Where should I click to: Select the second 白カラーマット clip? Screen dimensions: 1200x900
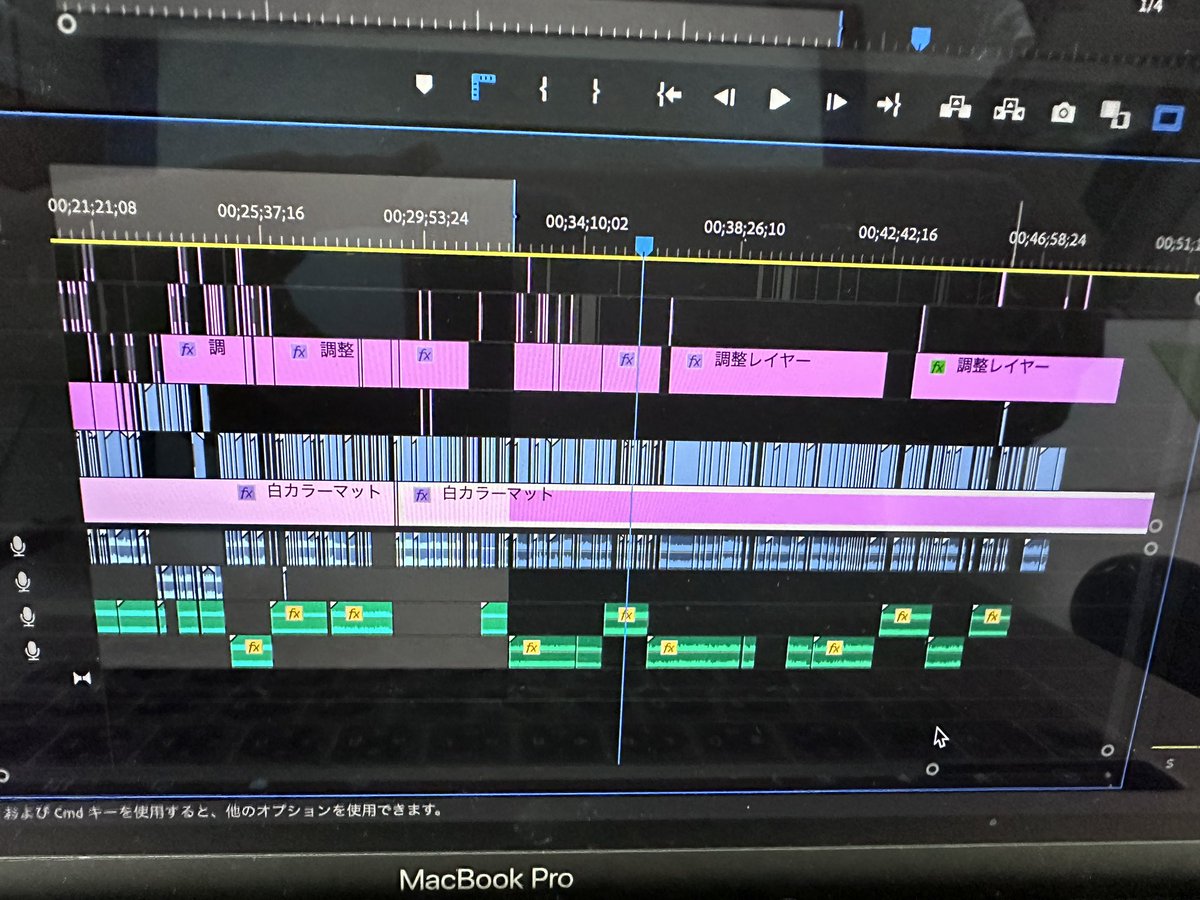point(775,509)
